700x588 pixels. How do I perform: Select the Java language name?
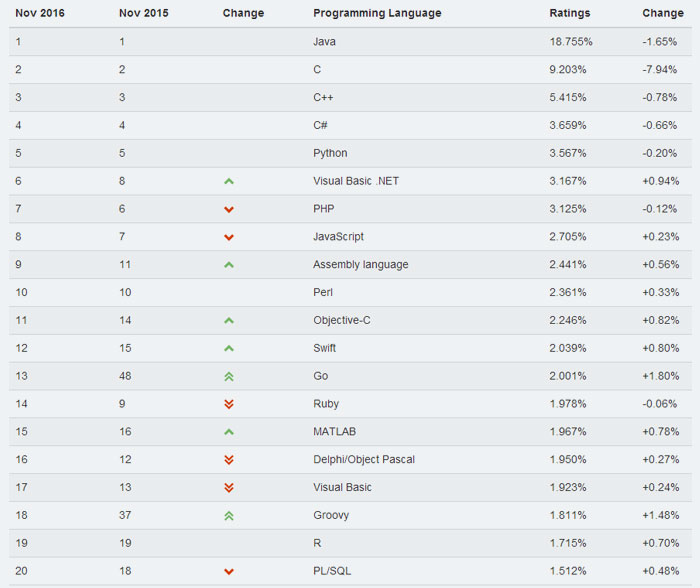coord(325,42)
